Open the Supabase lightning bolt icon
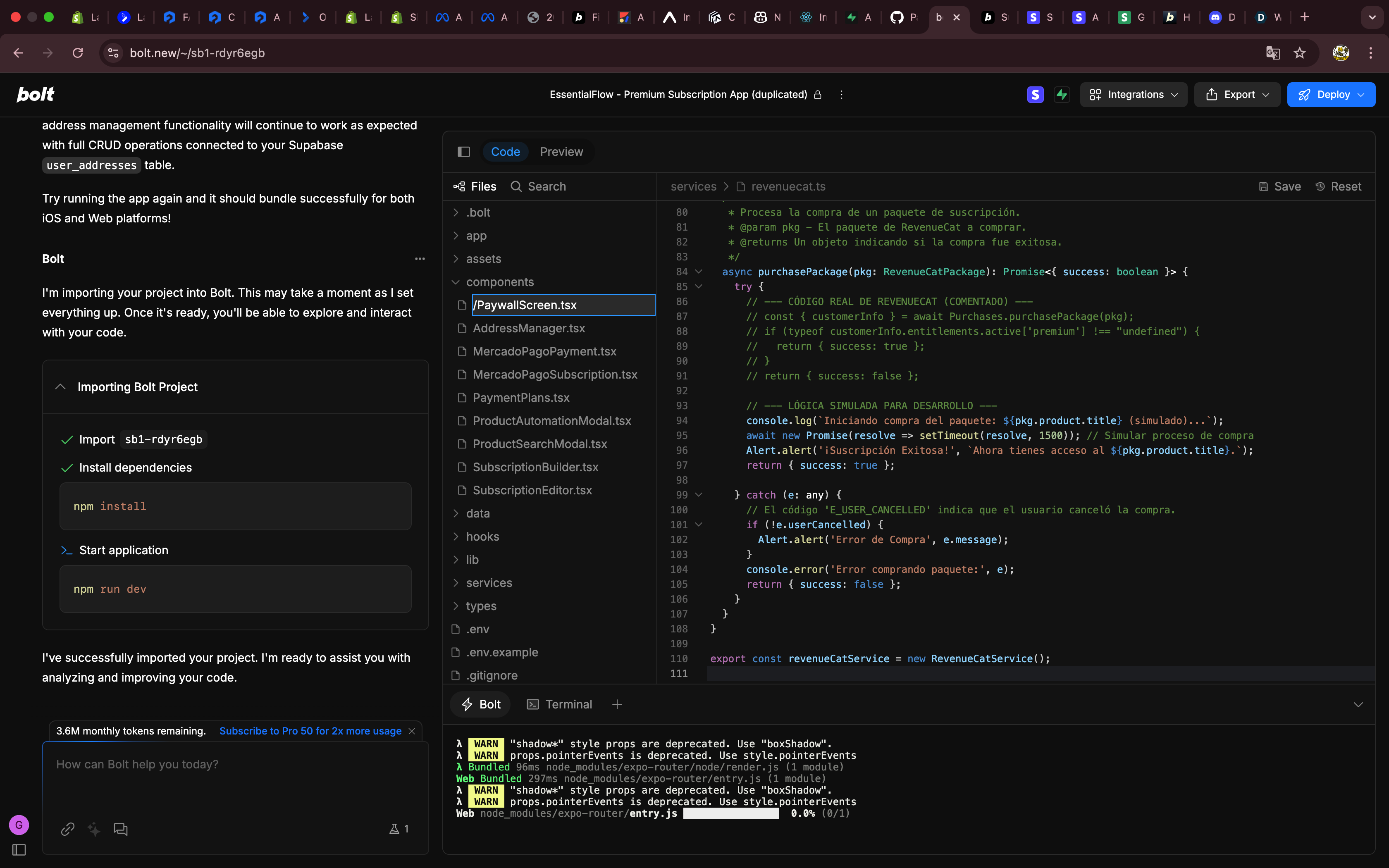Image resolution: width=1389 pixels, height=868 pixels. (1062, 95)
